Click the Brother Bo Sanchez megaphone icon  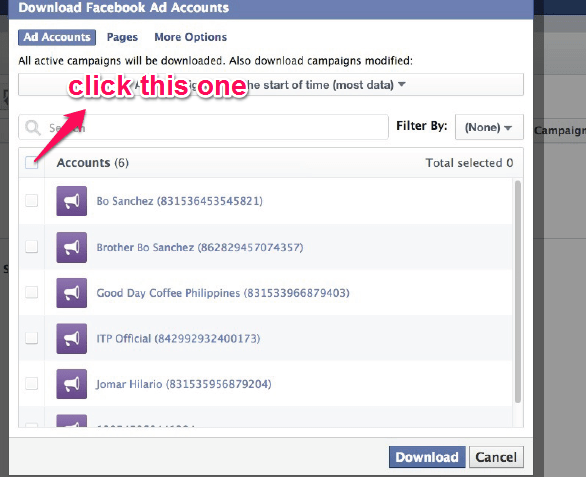[71, 247]
